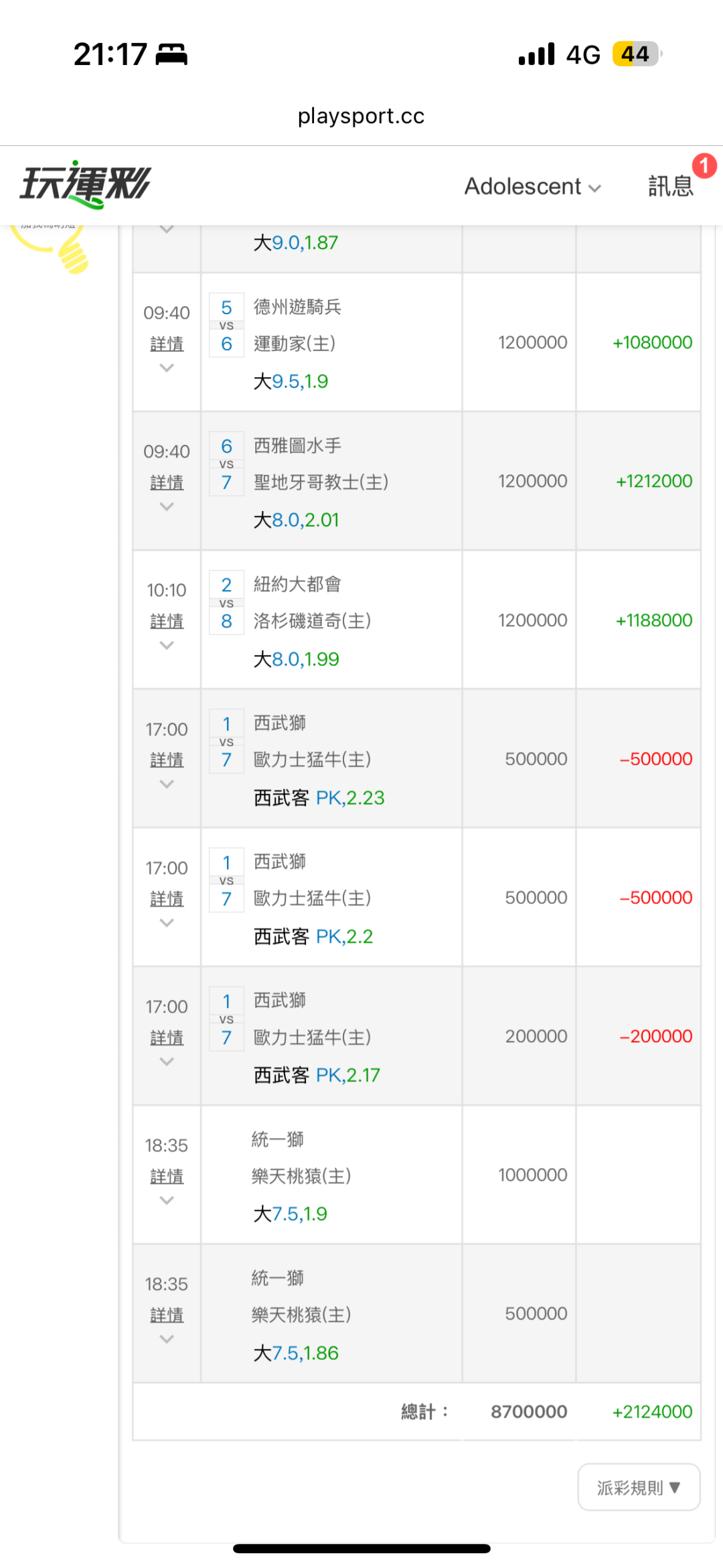Viewport: 723px width, 1568px height.
Task: Click the 玩運彩 site logo
Action: pos(86,184)
